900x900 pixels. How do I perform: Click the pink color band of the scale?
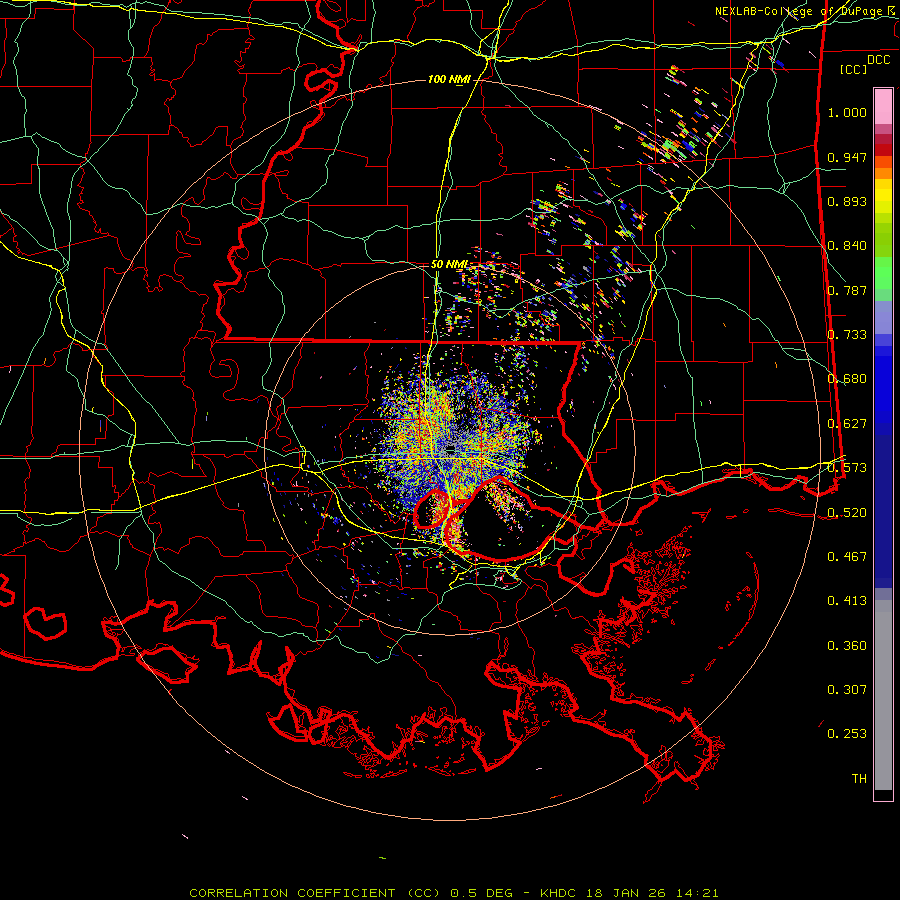[x=883, y=107]
